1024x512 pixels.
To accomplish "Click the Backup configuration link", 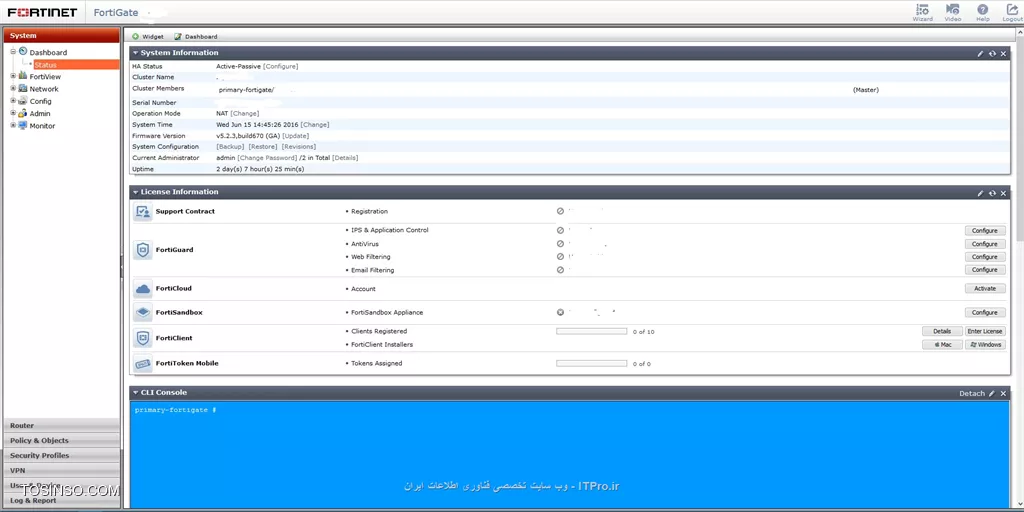I will [231, 147].
